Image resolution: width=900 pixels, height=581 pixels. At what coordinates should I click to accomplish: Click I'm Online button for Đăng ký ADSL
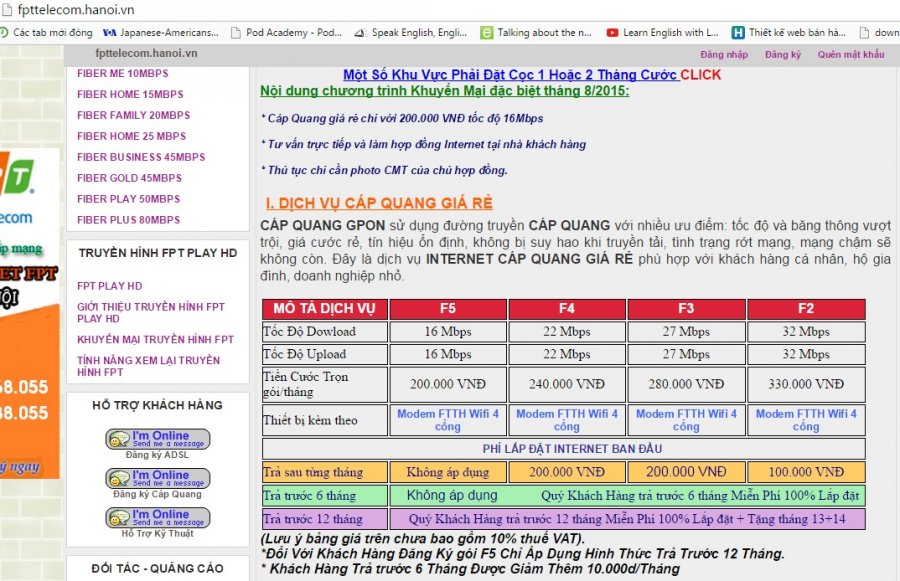(x=158, y=439)
